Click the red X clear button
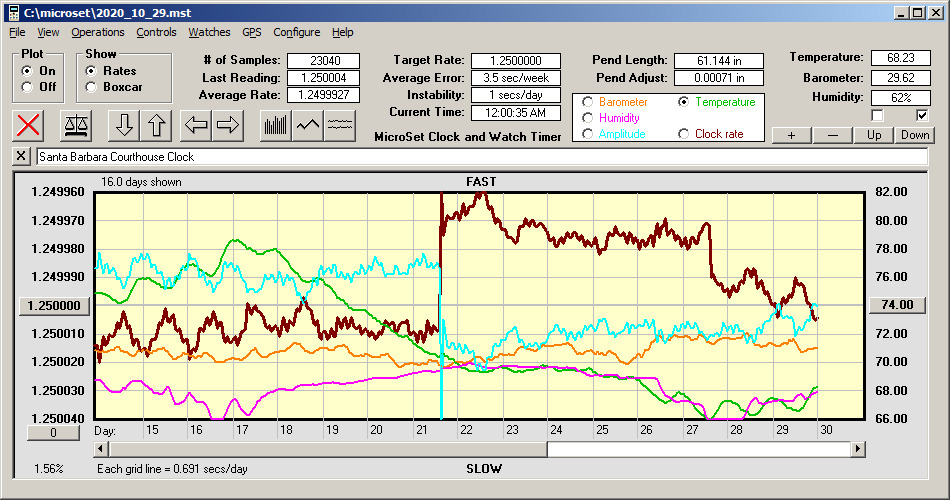 point(30,125)
